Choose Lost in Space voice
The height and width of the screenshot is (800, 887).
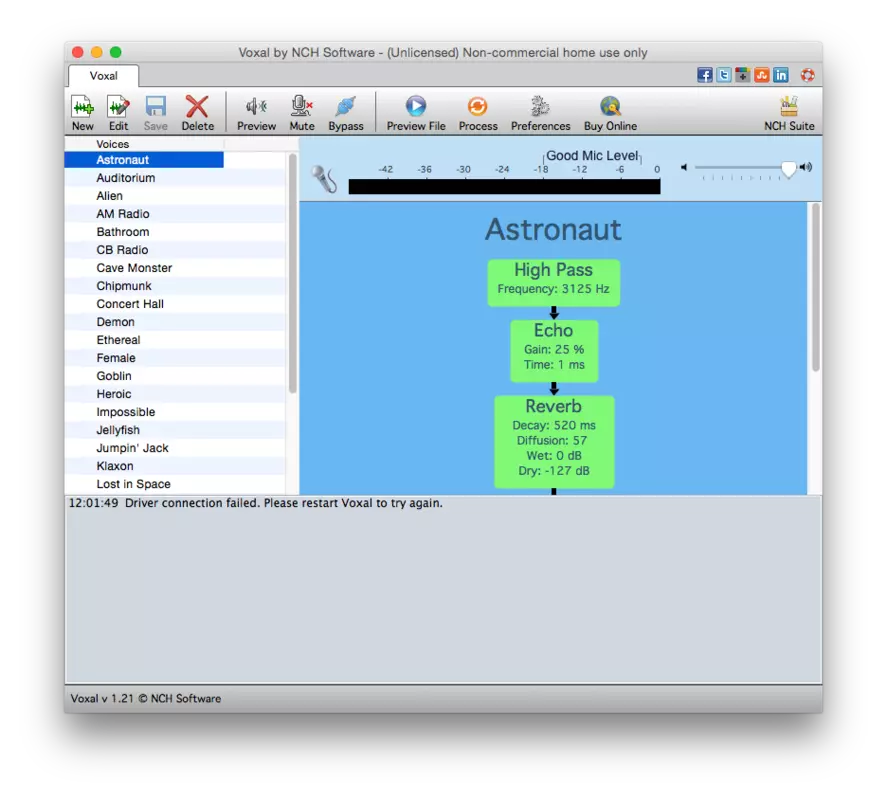point(175,484)
